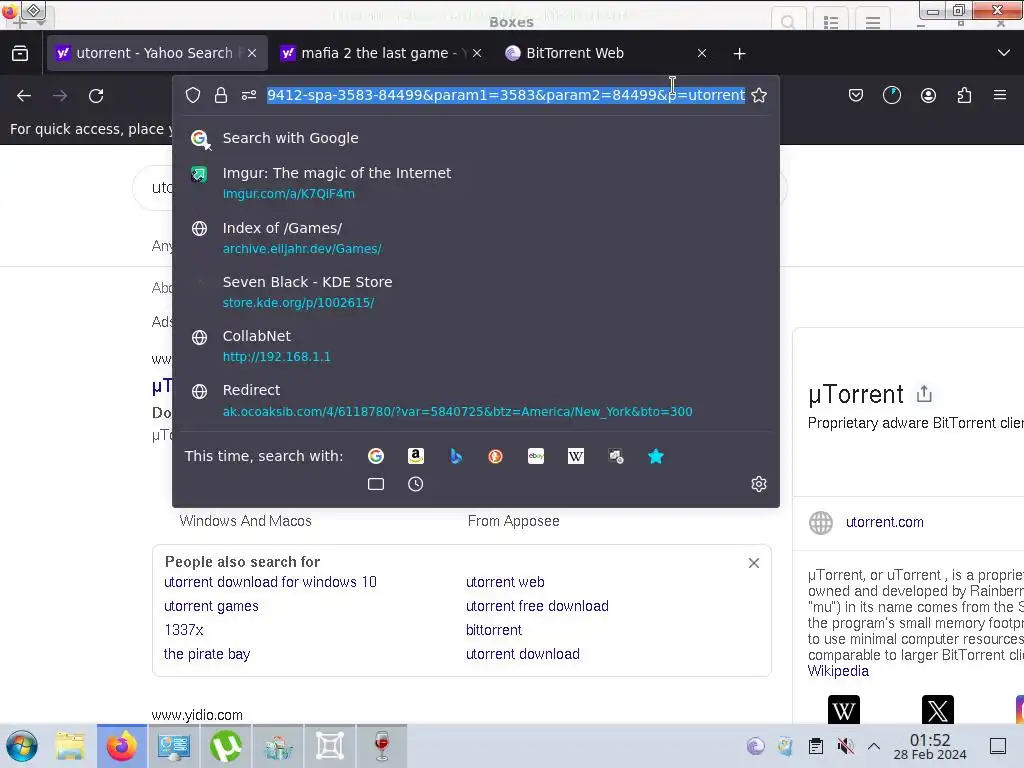Click the highlighted URL in address bar
Image resolution: width=1024 pixels, height=768 pixels.
[x=506, y=95]
